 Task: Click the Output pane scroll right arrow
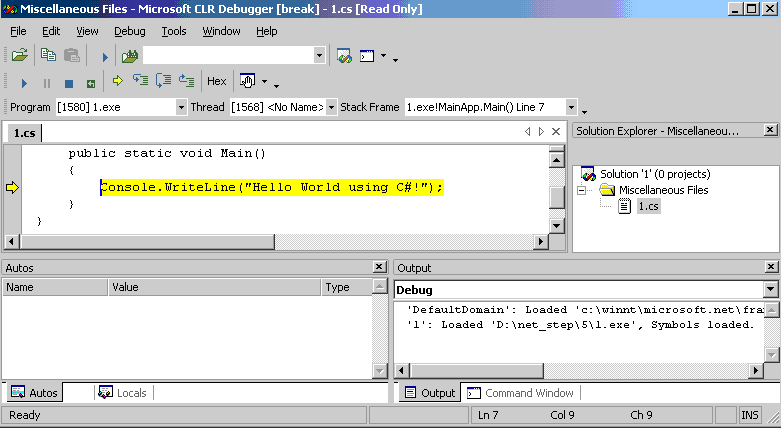pyautogui.click(x=756, y=371)
